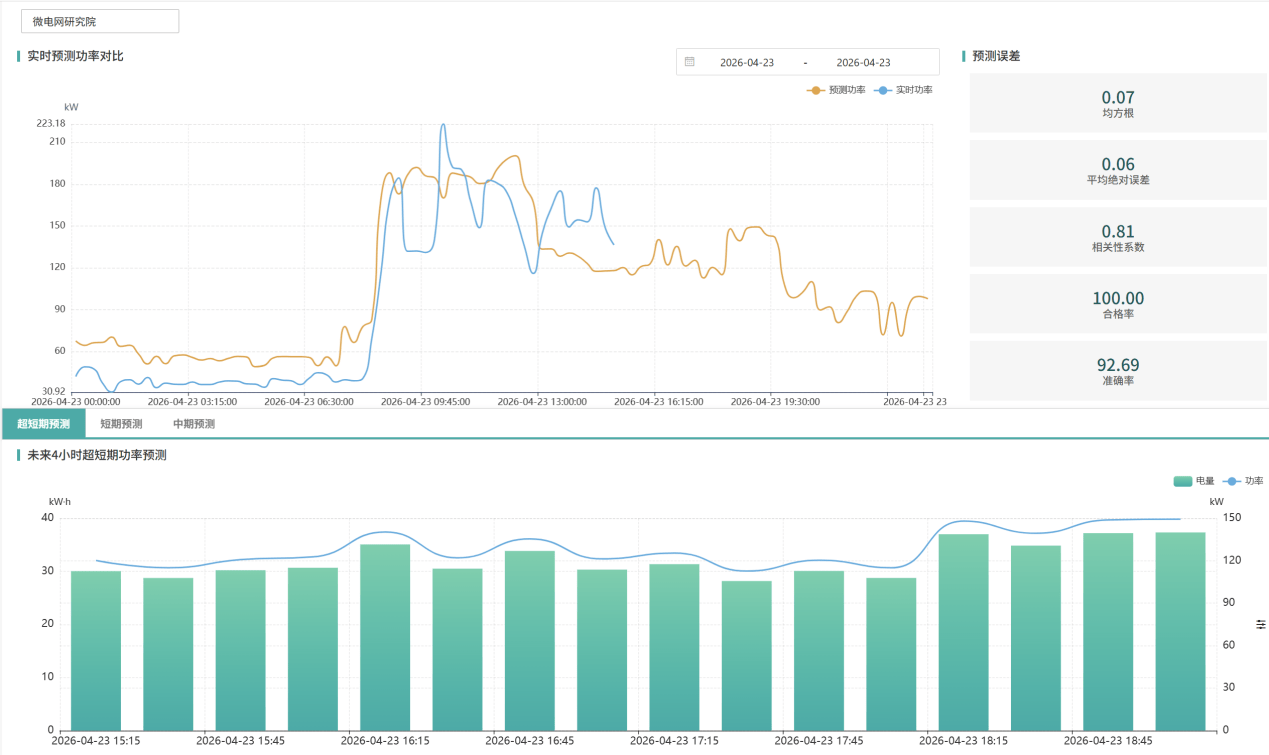
Task: Click the 未来4小时超短期功率预测 heading
Action: point(96,455)
